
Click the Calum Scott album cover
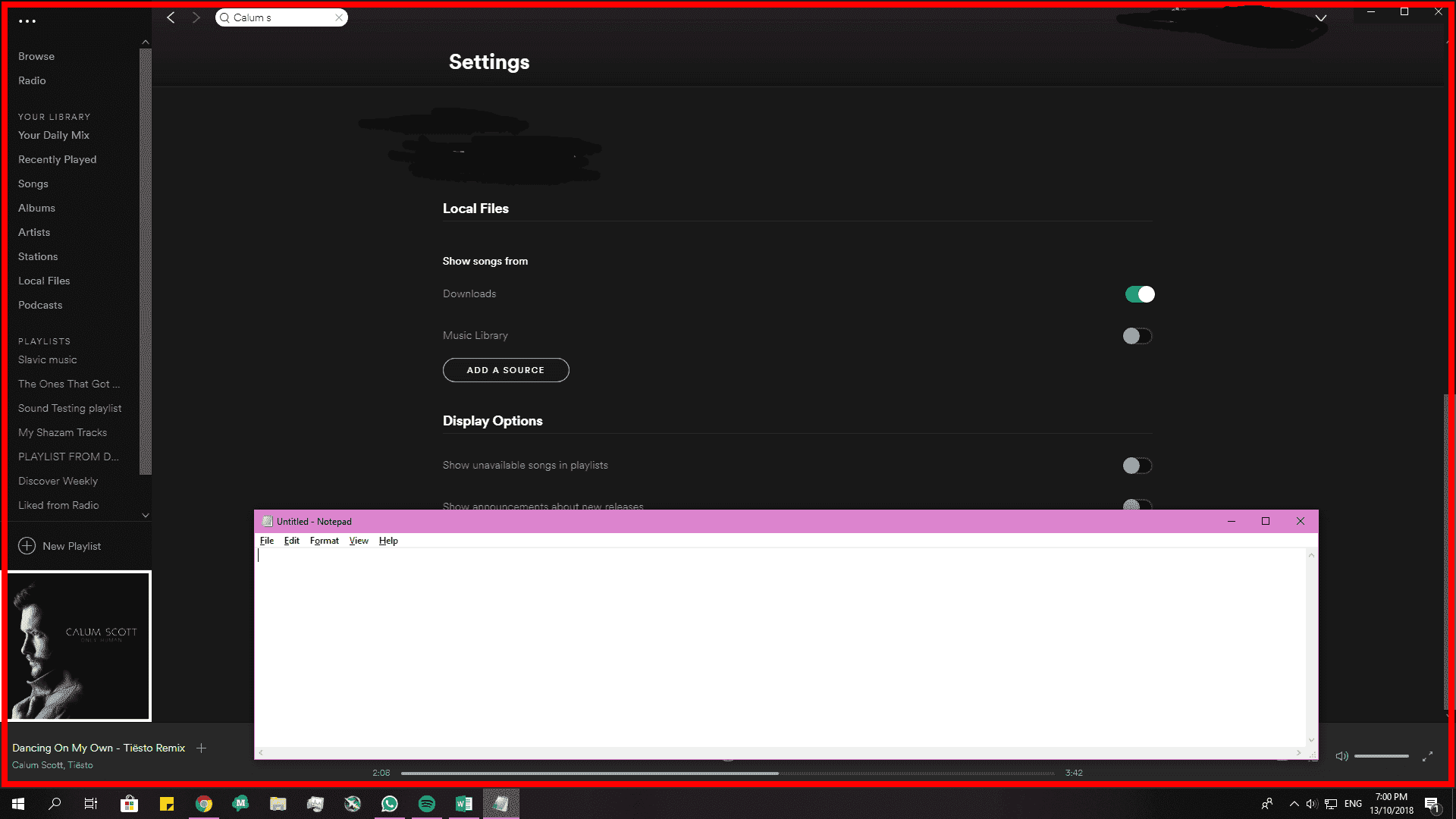(x=79, y=645)
